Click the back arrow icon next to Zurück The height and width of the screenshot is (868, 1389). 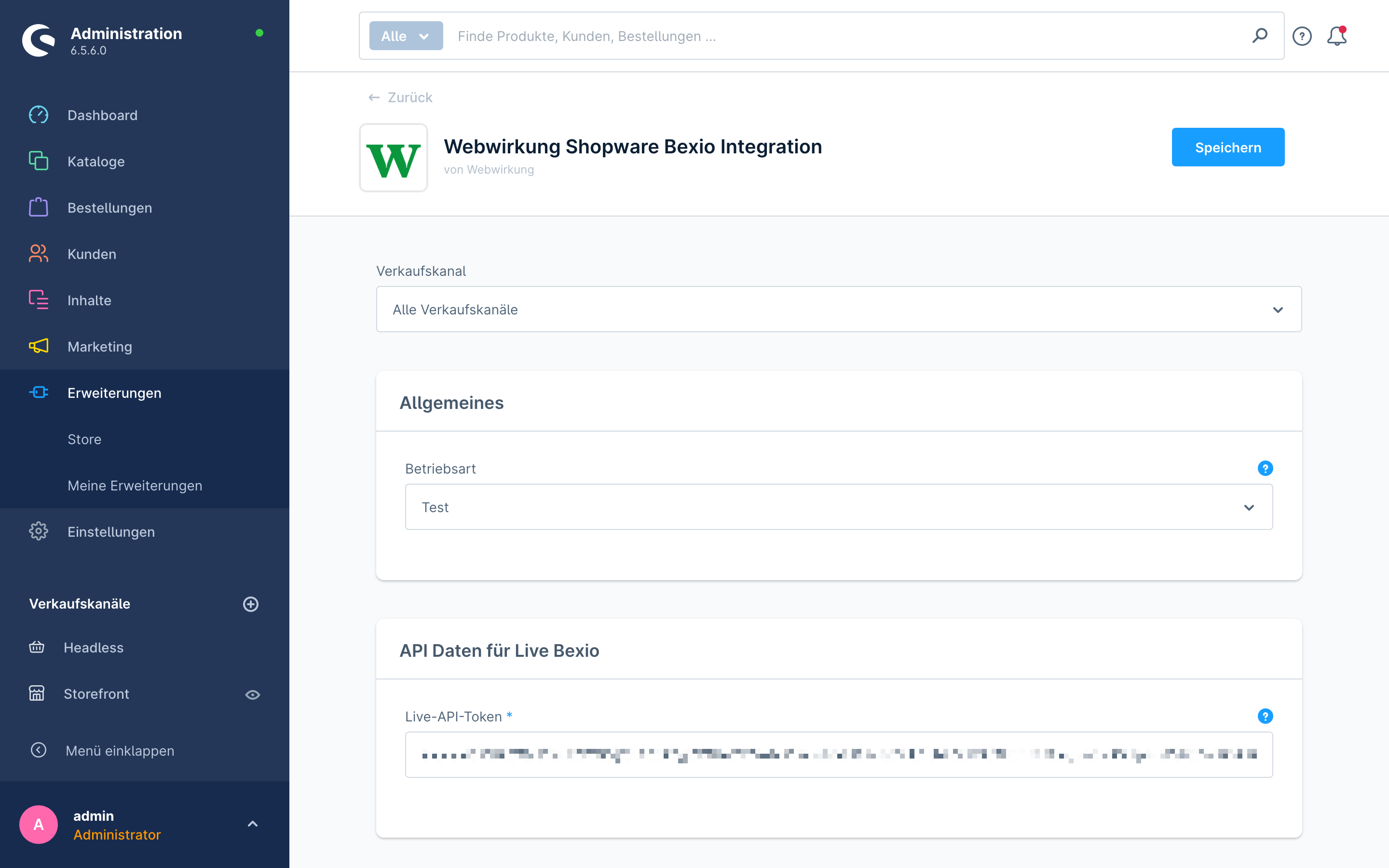point(374,97)
